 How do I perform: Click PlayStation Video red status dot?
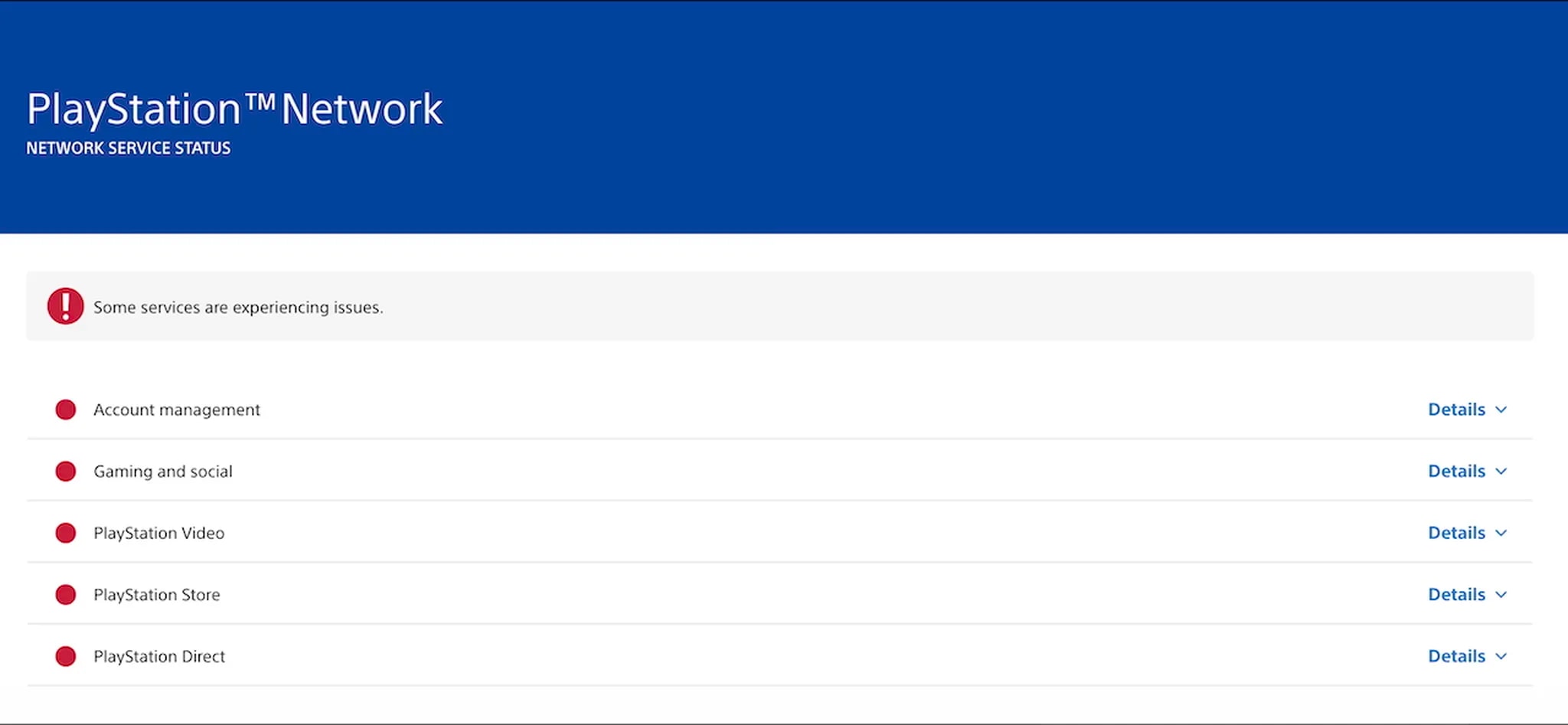coord(66,533)
